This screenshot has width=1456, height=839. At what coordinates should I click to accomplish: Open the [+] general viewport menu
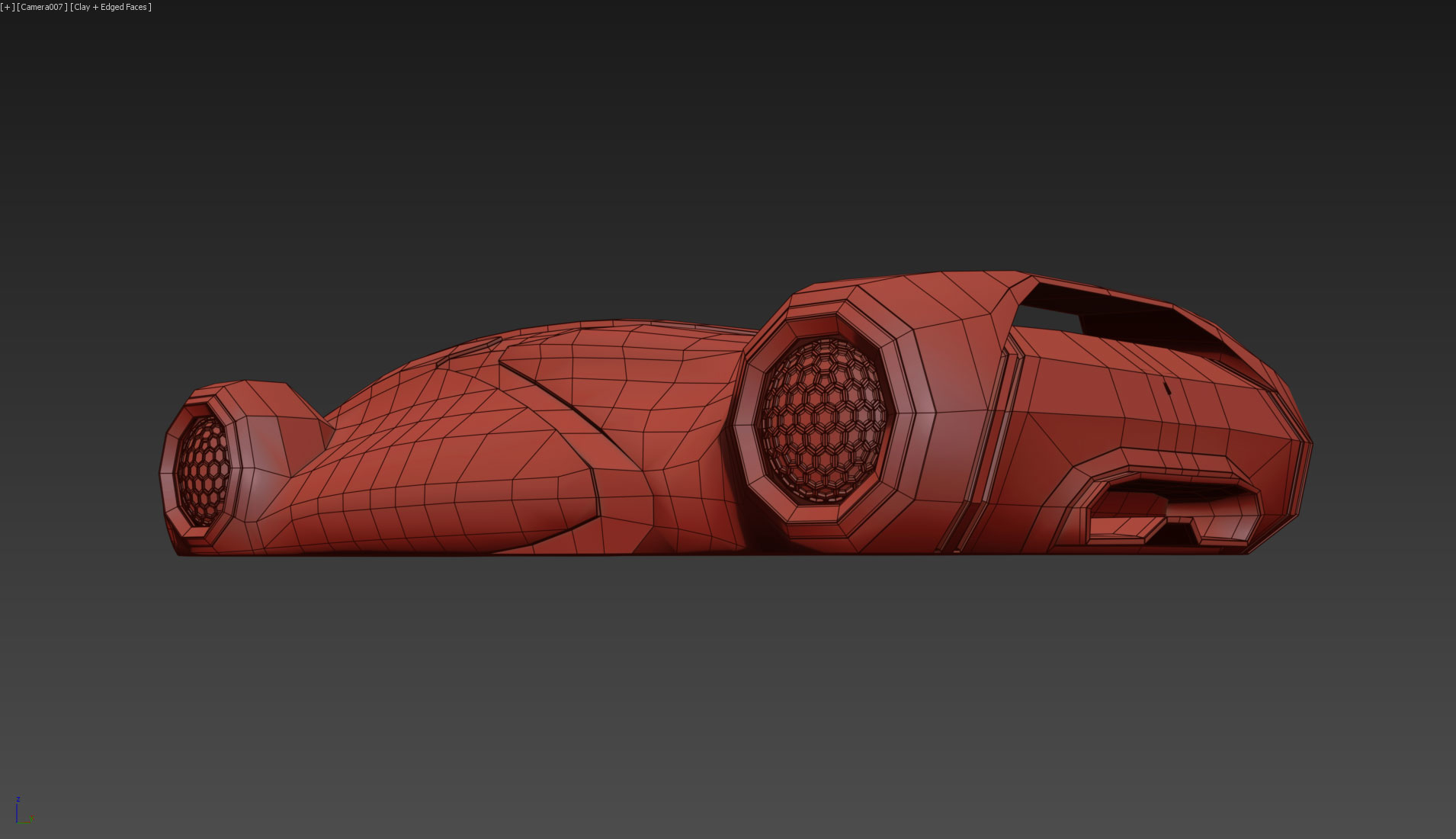(8, 7)
